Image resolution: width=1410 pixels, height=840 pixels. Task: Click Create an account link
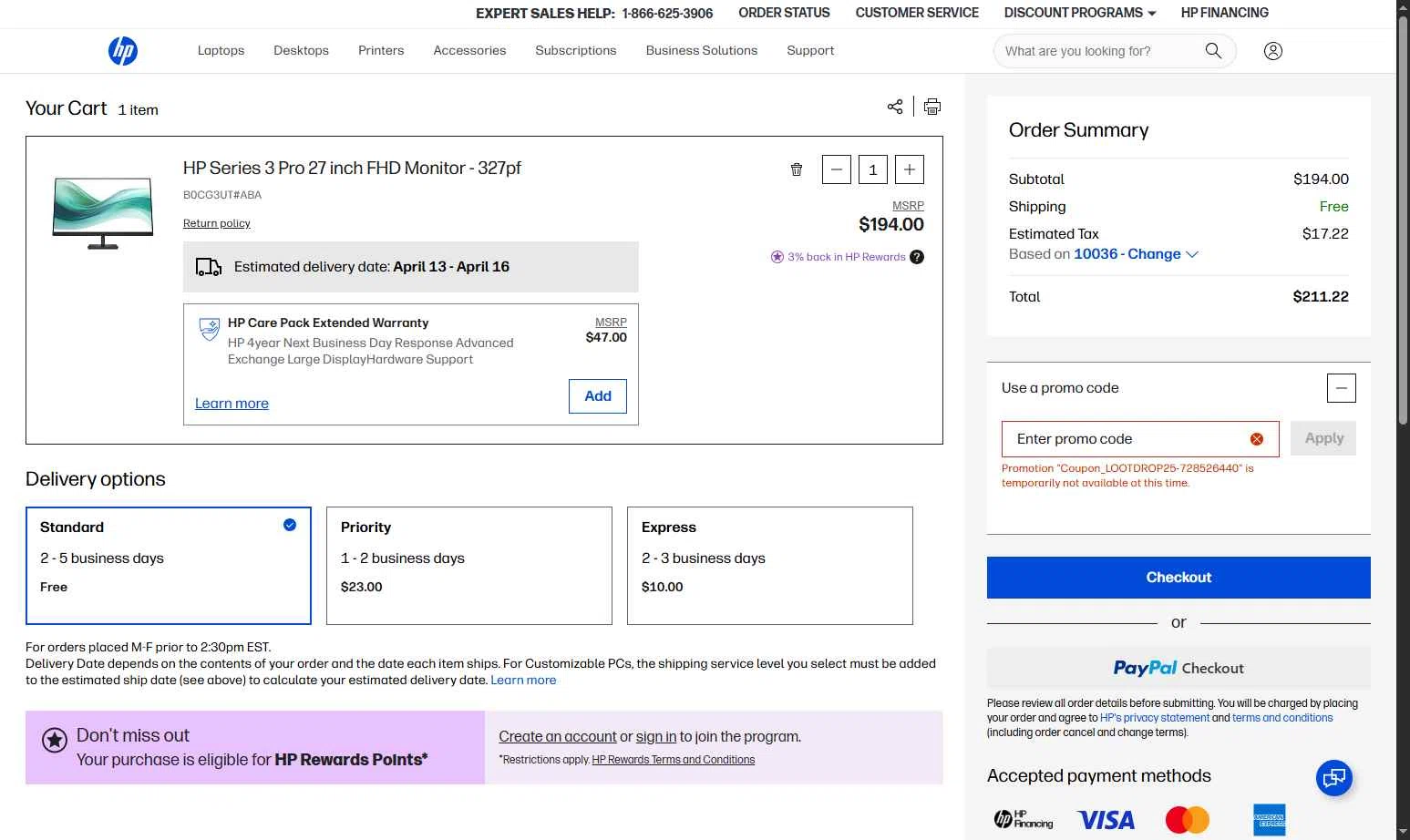tap(558, 737)
